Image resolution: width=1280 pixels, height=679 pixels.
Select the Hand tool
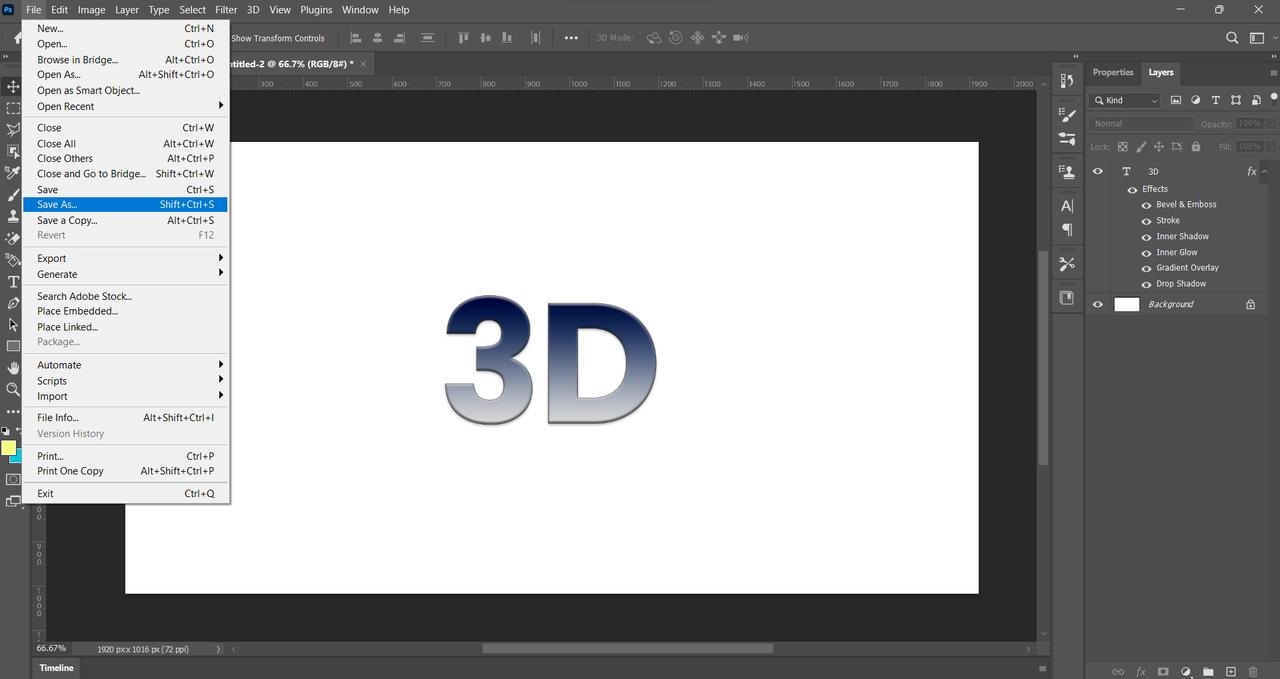(x=13, y=368)
